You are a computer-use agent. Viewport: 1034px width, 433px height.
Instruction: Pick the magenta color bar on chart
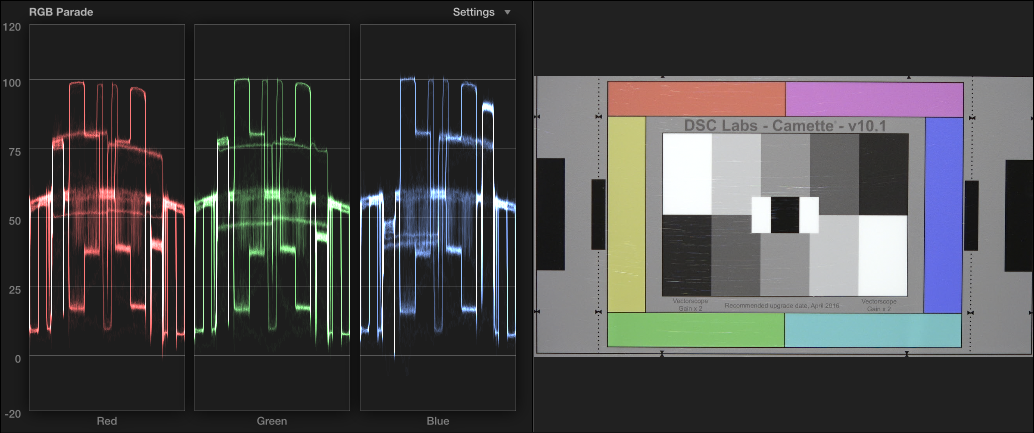point(873,99)
